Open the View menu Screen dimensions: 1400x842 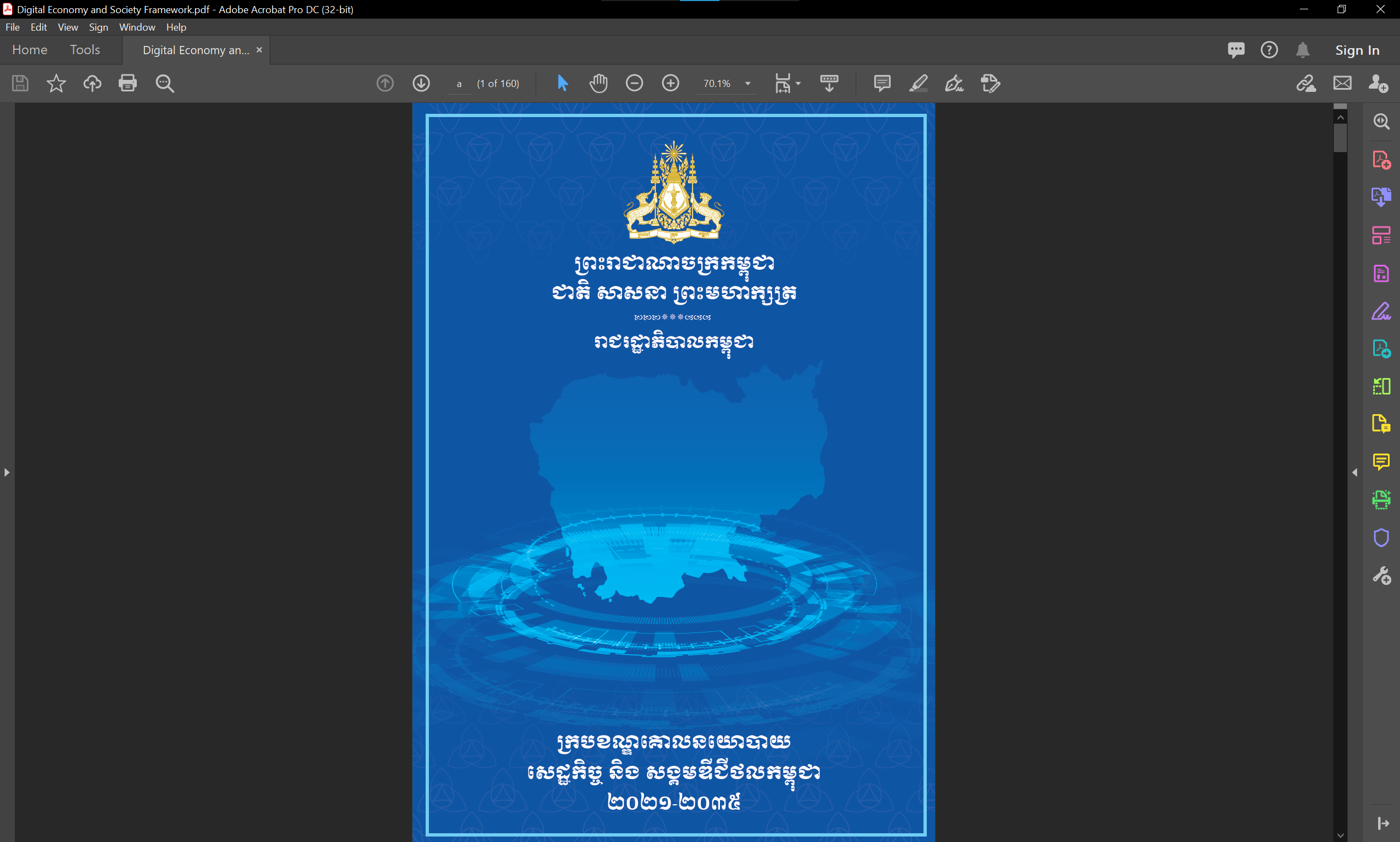(67, 27)
